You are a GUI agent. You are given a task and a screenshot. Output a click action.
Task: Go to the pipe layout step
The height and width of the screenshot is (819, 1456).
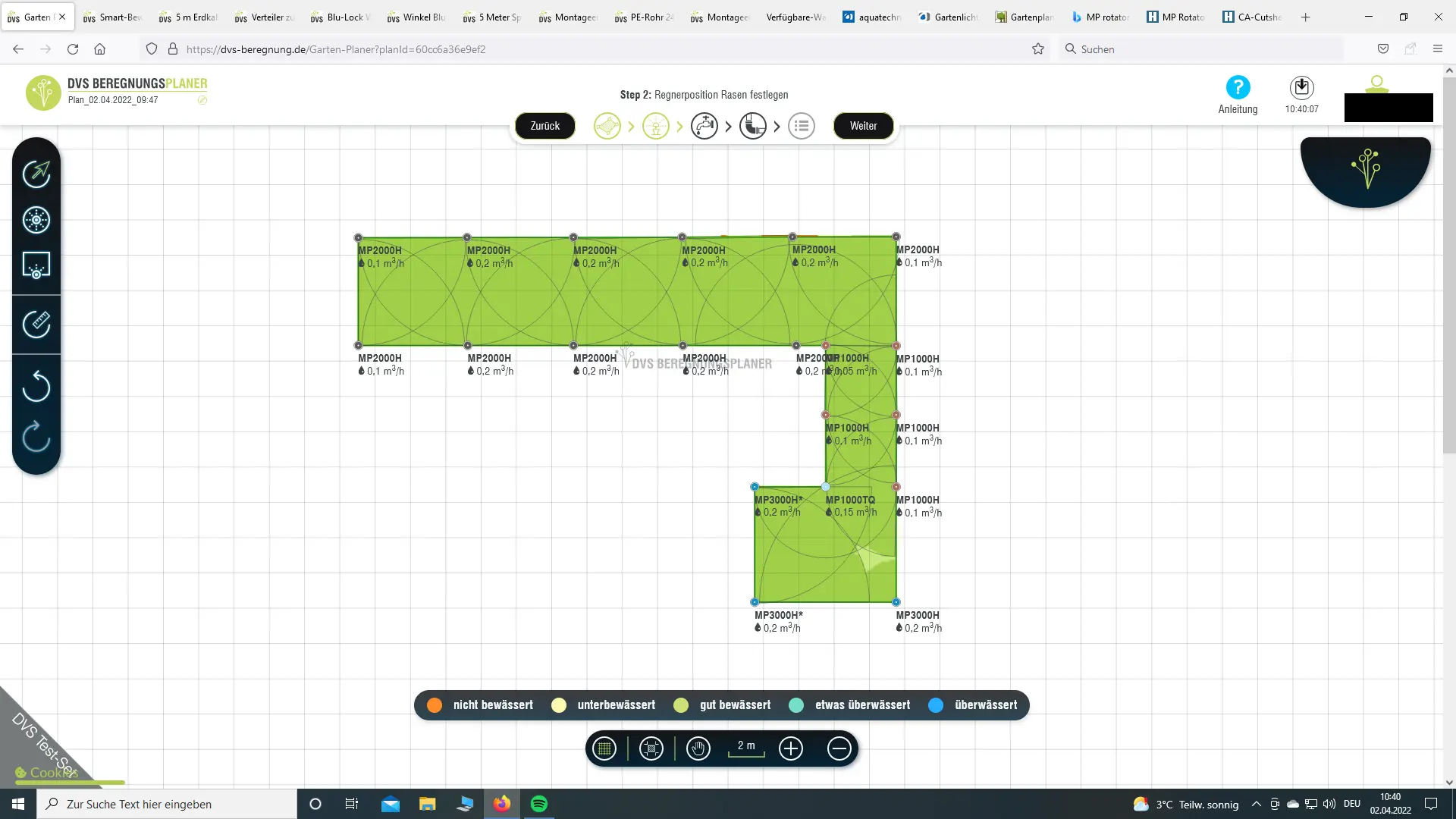coord(752,126)
